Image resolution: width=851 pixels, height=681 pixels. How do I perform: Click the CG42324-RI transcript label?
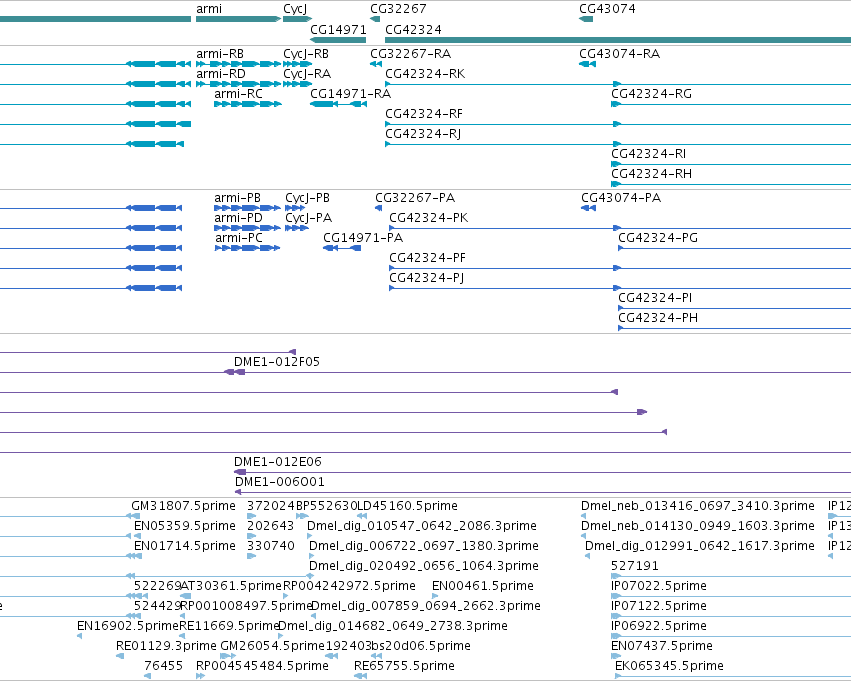(x=649, y=154)
